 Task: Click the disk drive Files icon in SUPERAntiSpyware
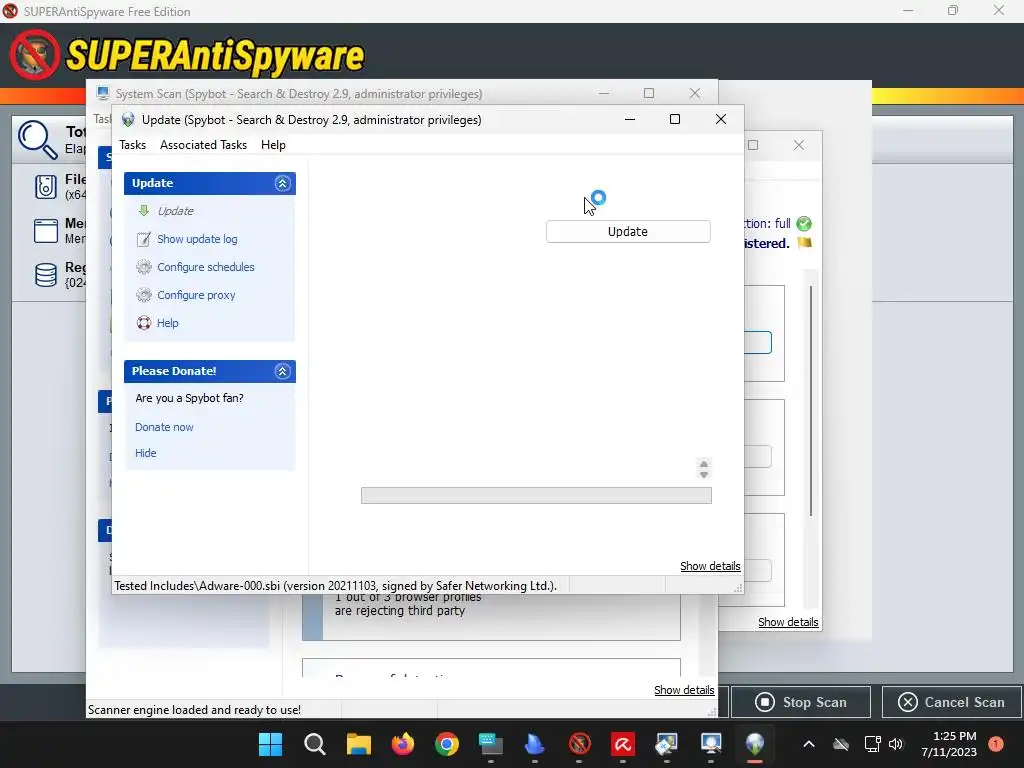(x=46, y=187)
